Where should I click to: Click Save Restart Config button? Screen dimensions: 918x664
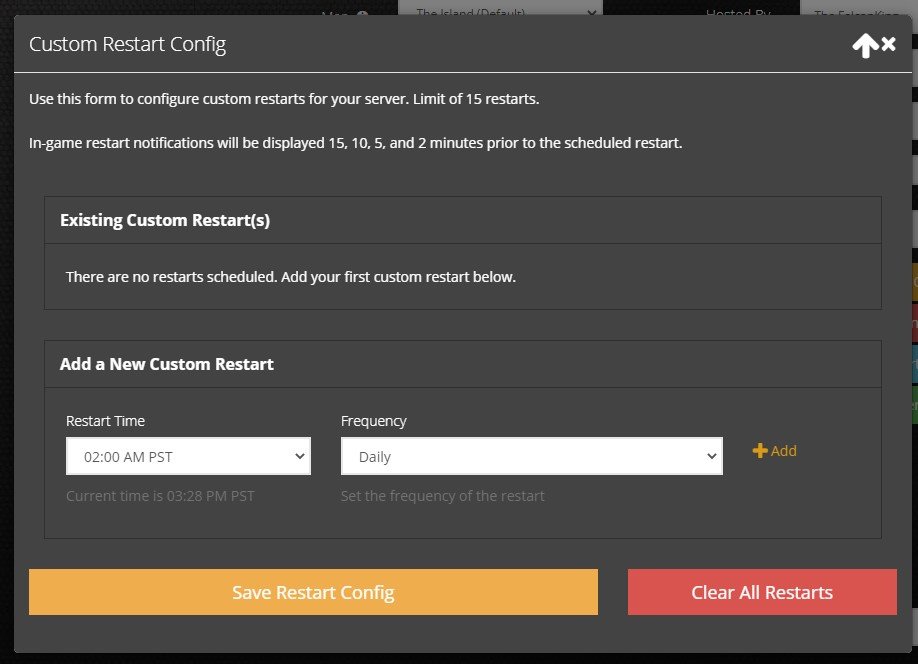coord(313,592)
